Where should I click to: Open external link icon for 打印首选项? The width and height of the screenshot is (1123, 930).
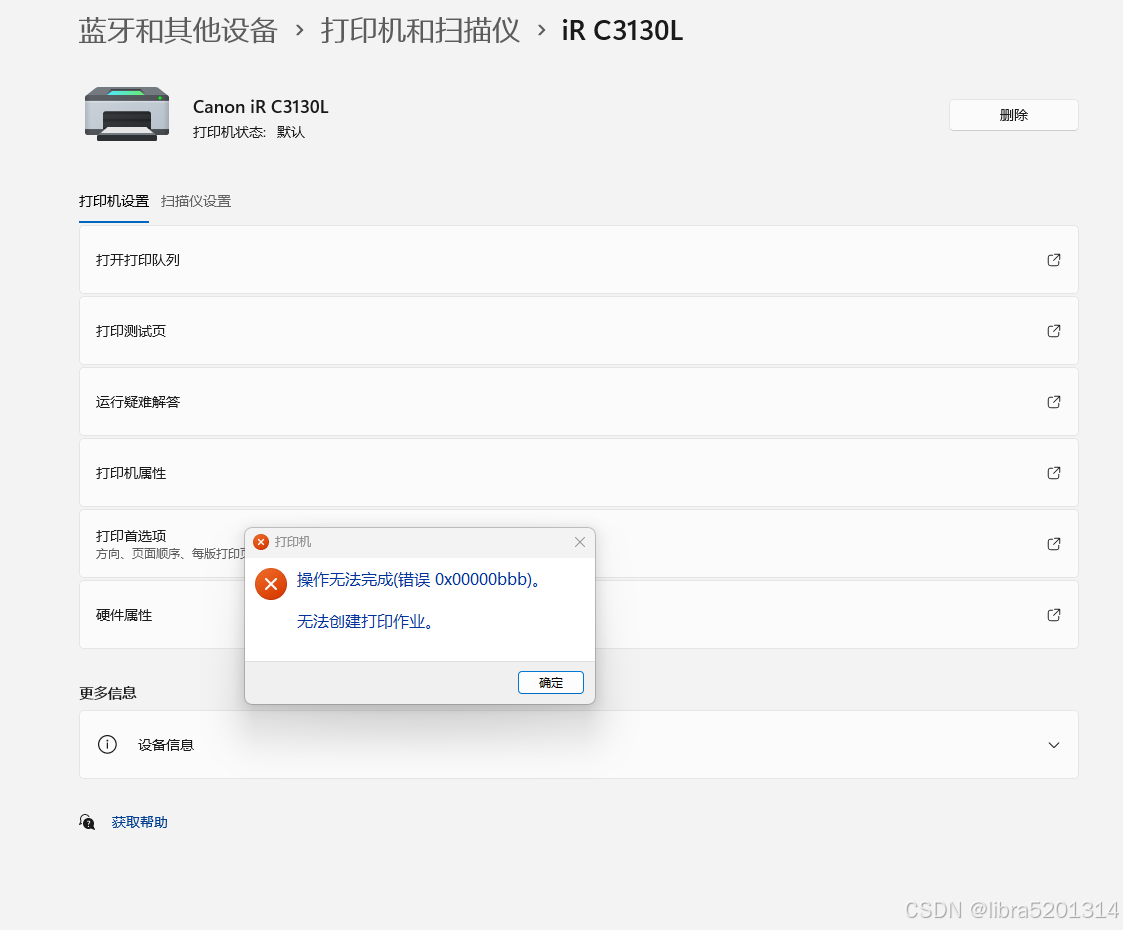(1054, 543)
